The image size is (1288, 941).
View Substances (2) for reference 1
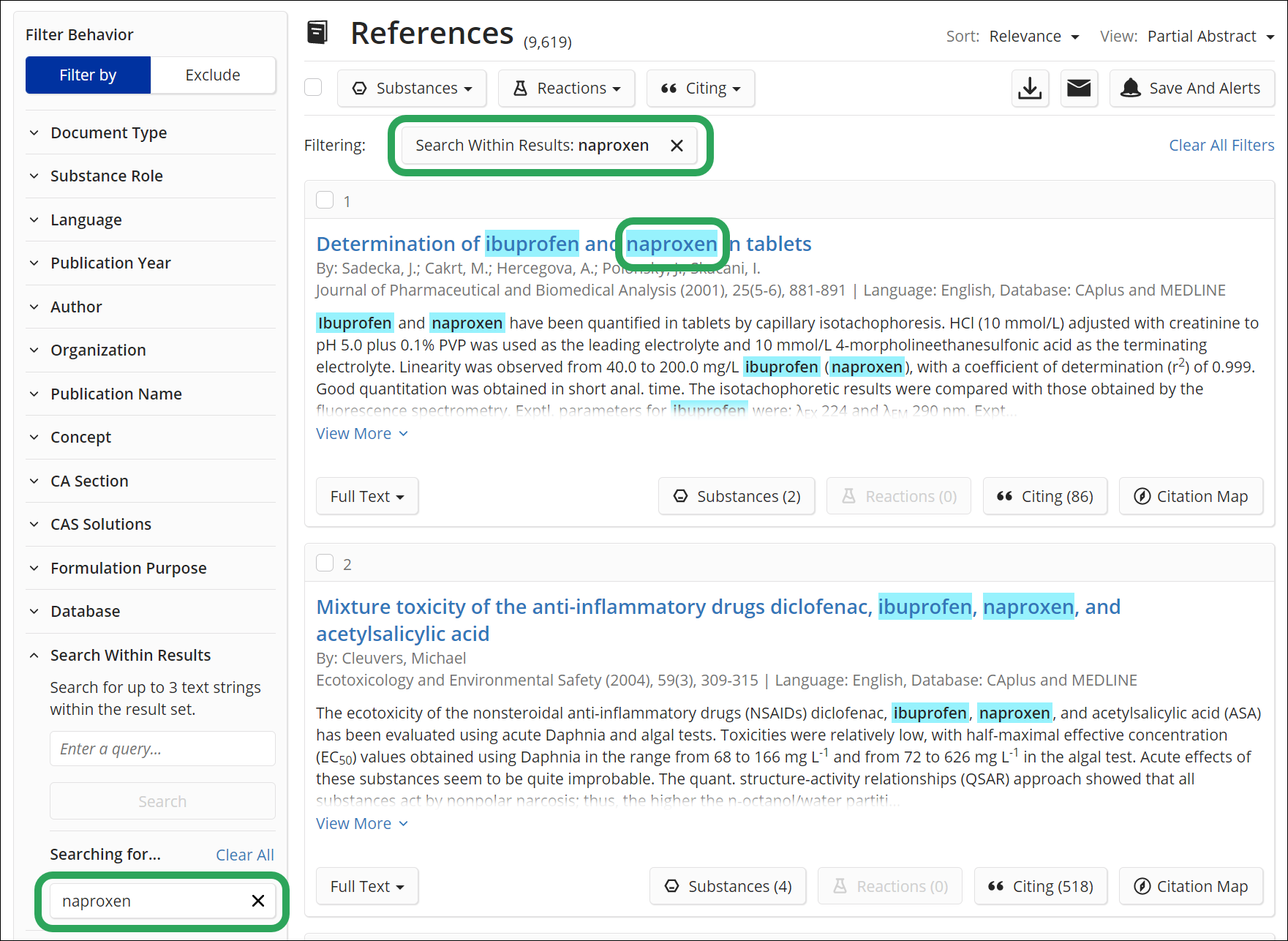(x=737, y=496)
